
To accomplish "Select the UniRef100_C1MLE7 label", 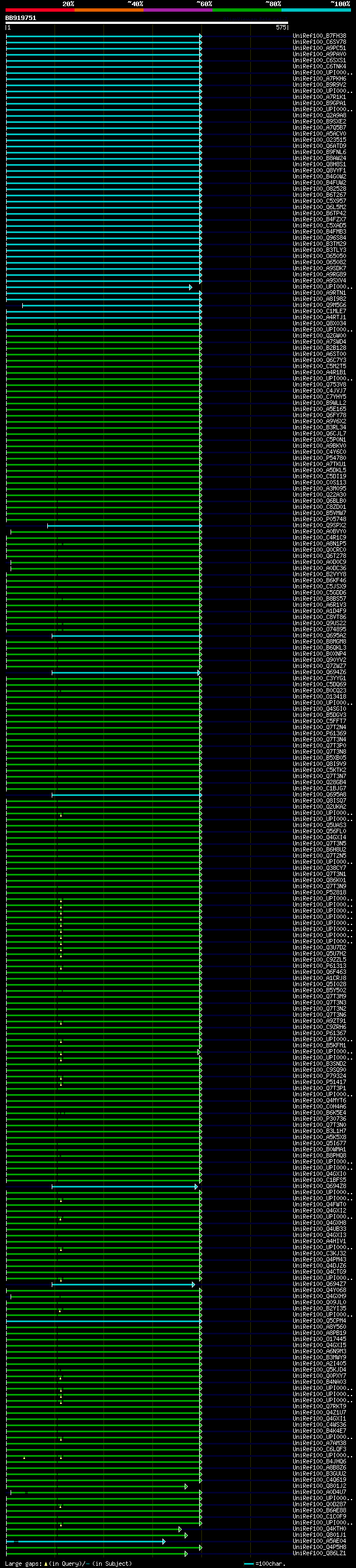I will click(x=319, y=311).
